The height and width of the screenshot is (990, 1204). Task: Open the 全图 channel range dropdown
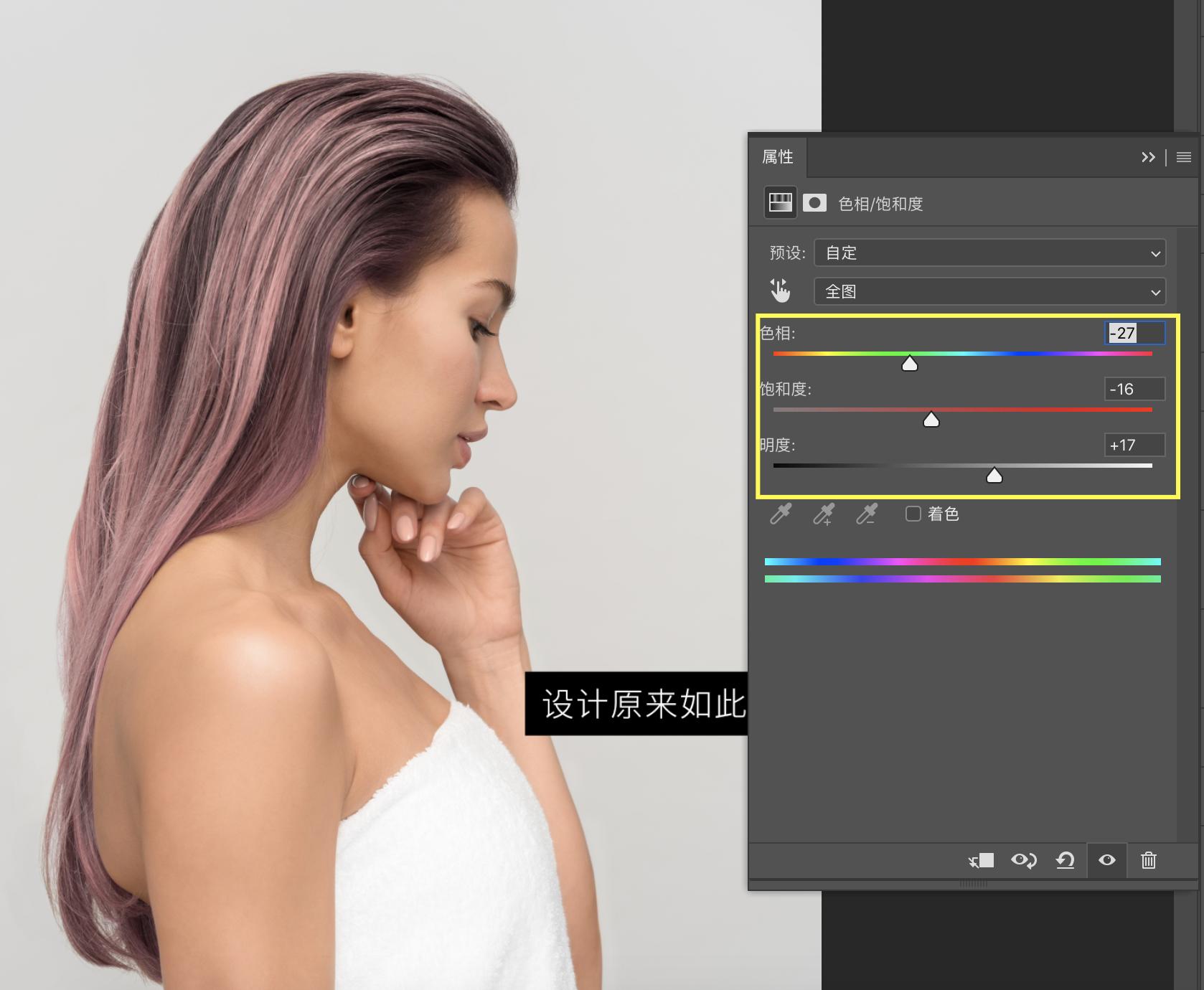pos(990,291)
